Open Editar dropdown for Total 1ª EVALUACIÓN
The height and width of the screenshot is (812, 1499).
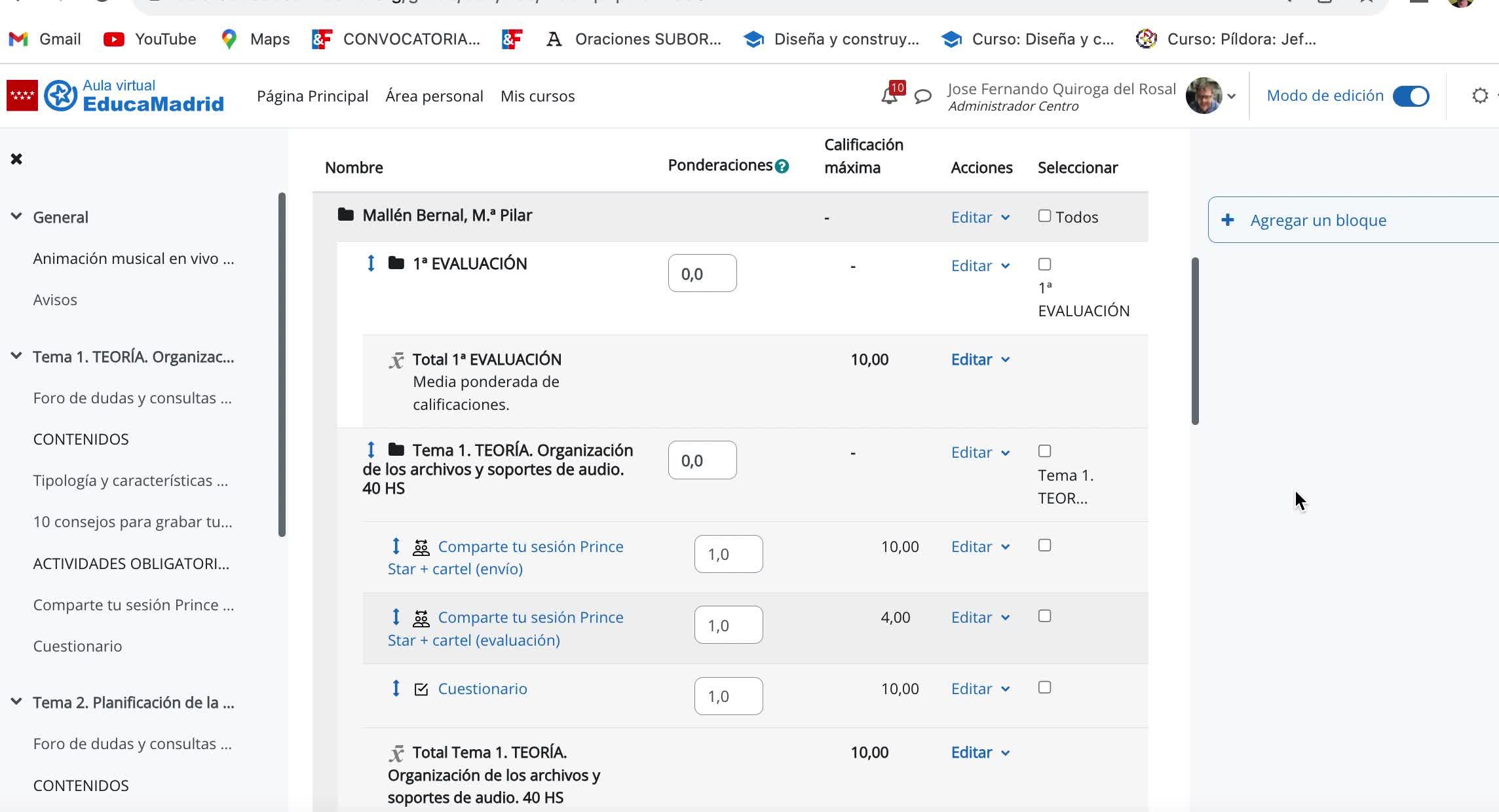click(x=979, y=360)
